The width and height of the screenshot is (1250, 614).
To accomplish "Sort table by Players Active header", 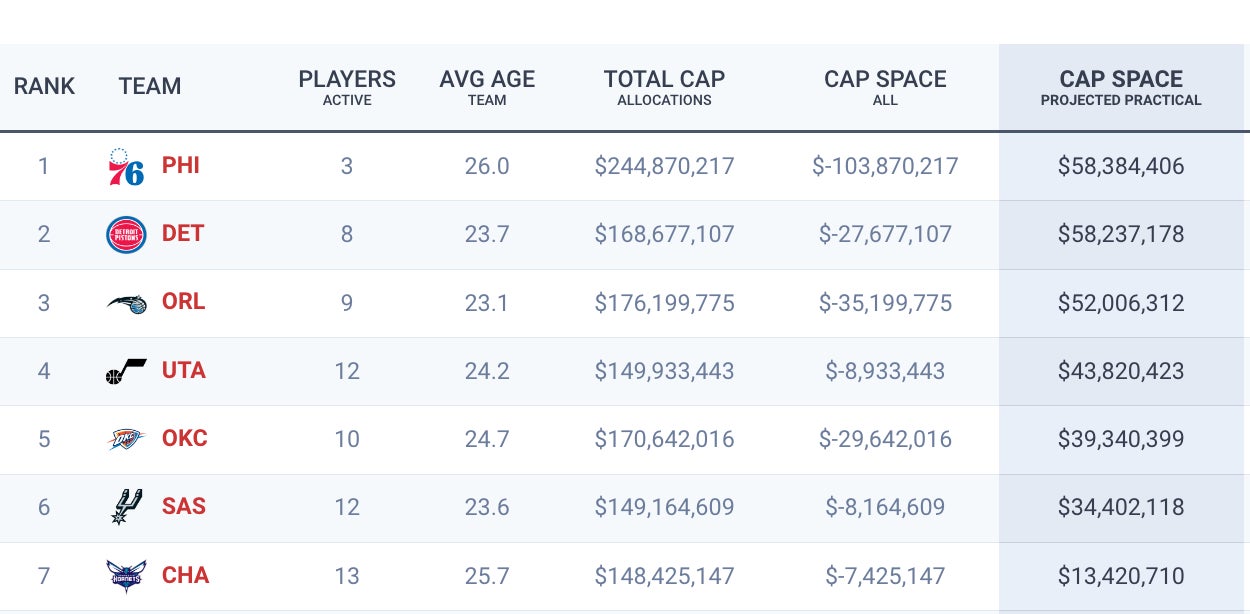I will tap(347, 87).
